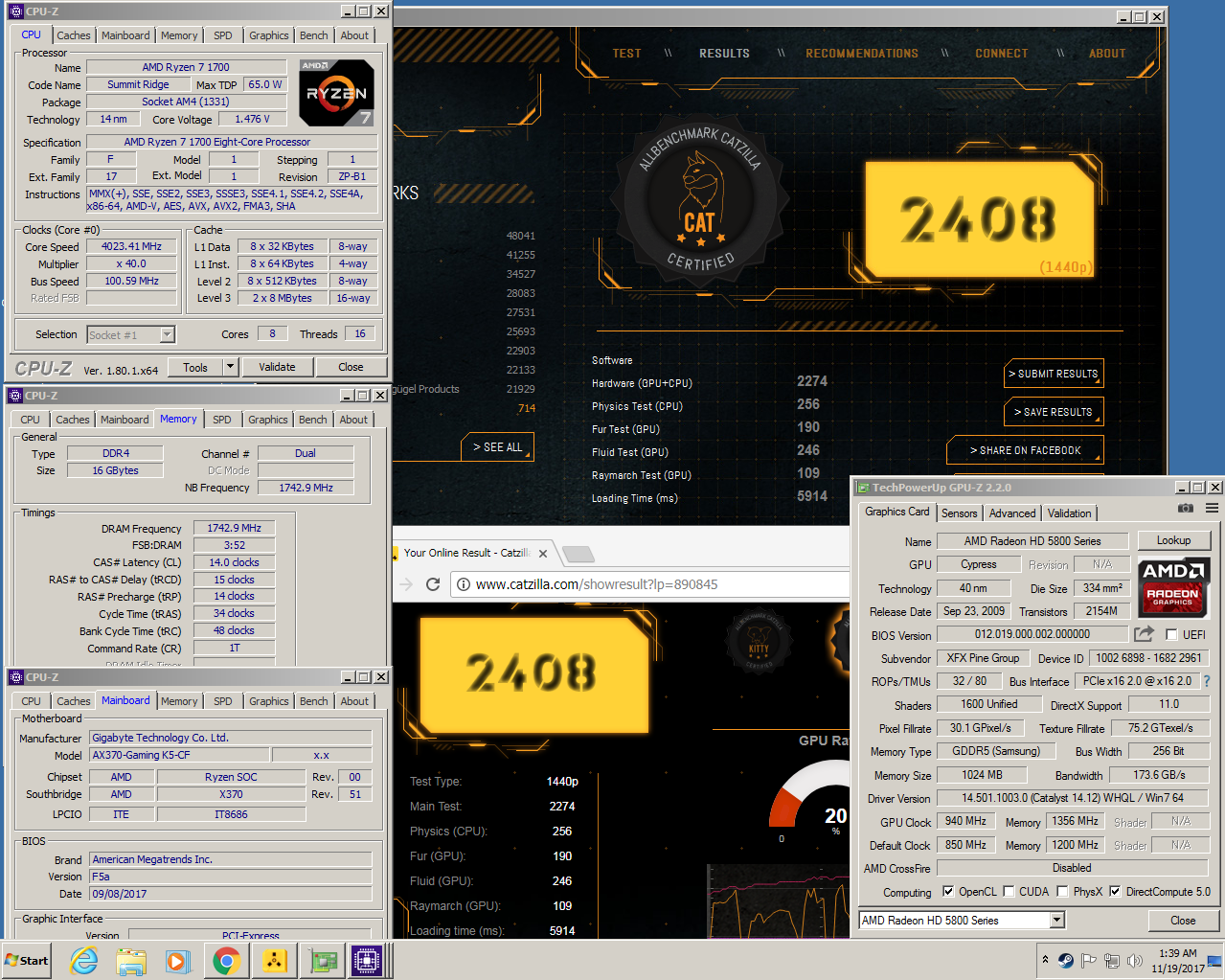Click the AMD Radeon Graphics logo in GPU-Z

(1174, 588)
